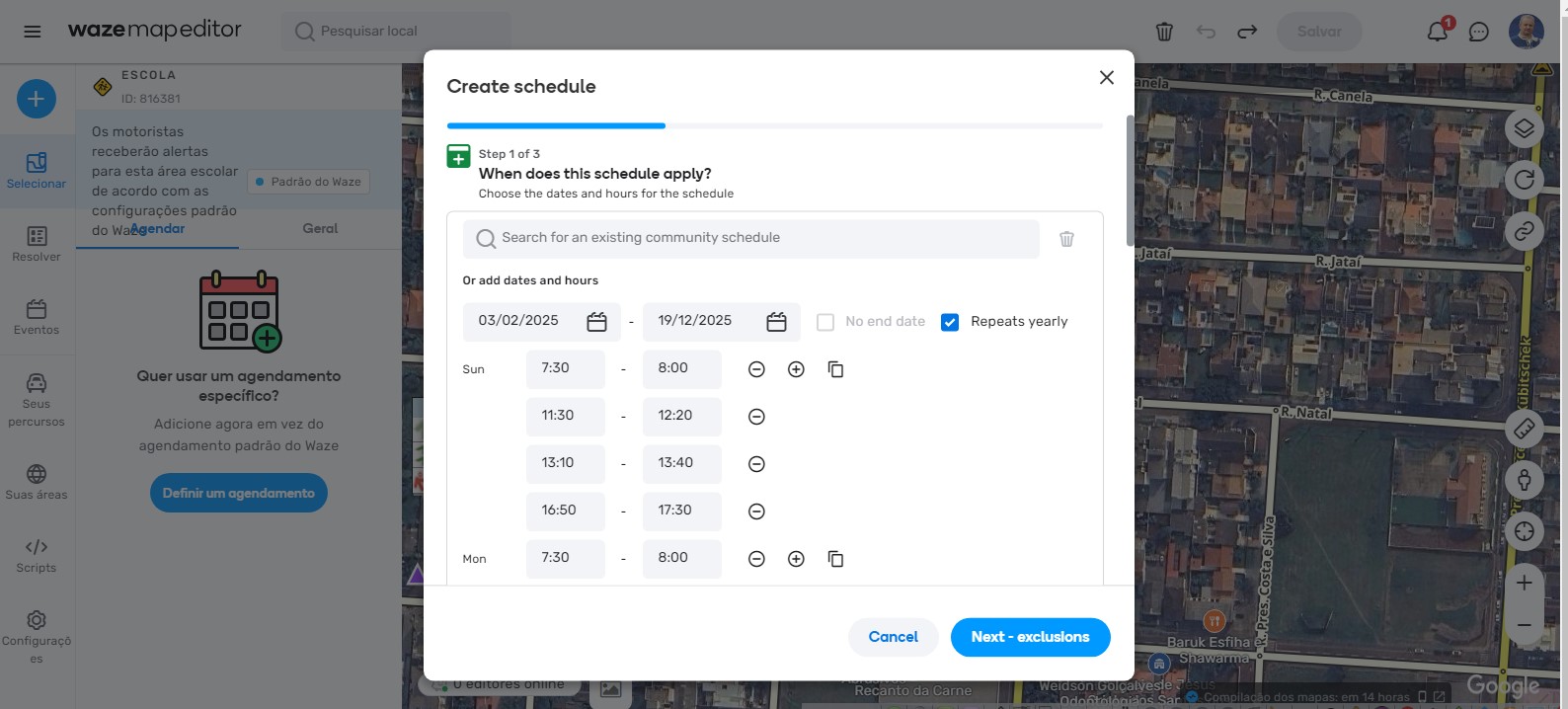Open the notifications bell
The image size is (1568, 709).
(x=1437, y=32)
